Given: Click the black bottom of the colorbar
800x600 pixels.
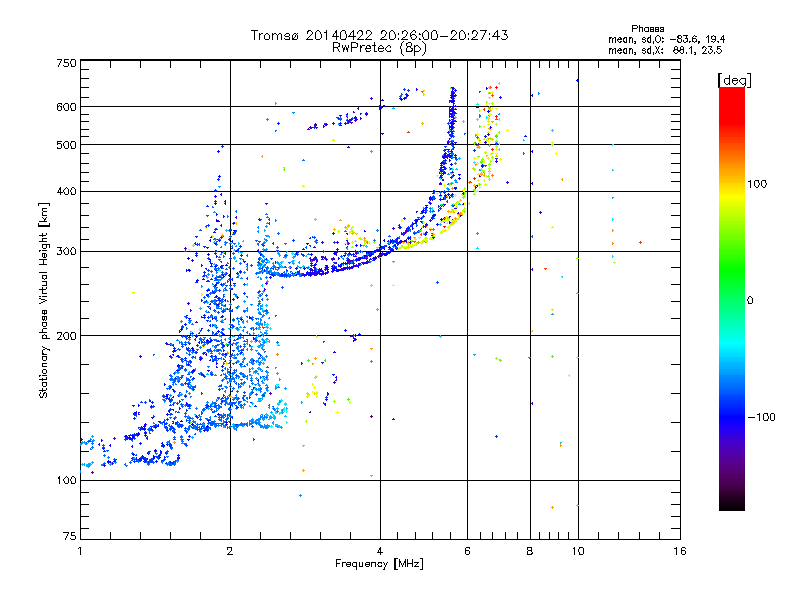Looking at the screenshot, I should [x=732, y=503].
